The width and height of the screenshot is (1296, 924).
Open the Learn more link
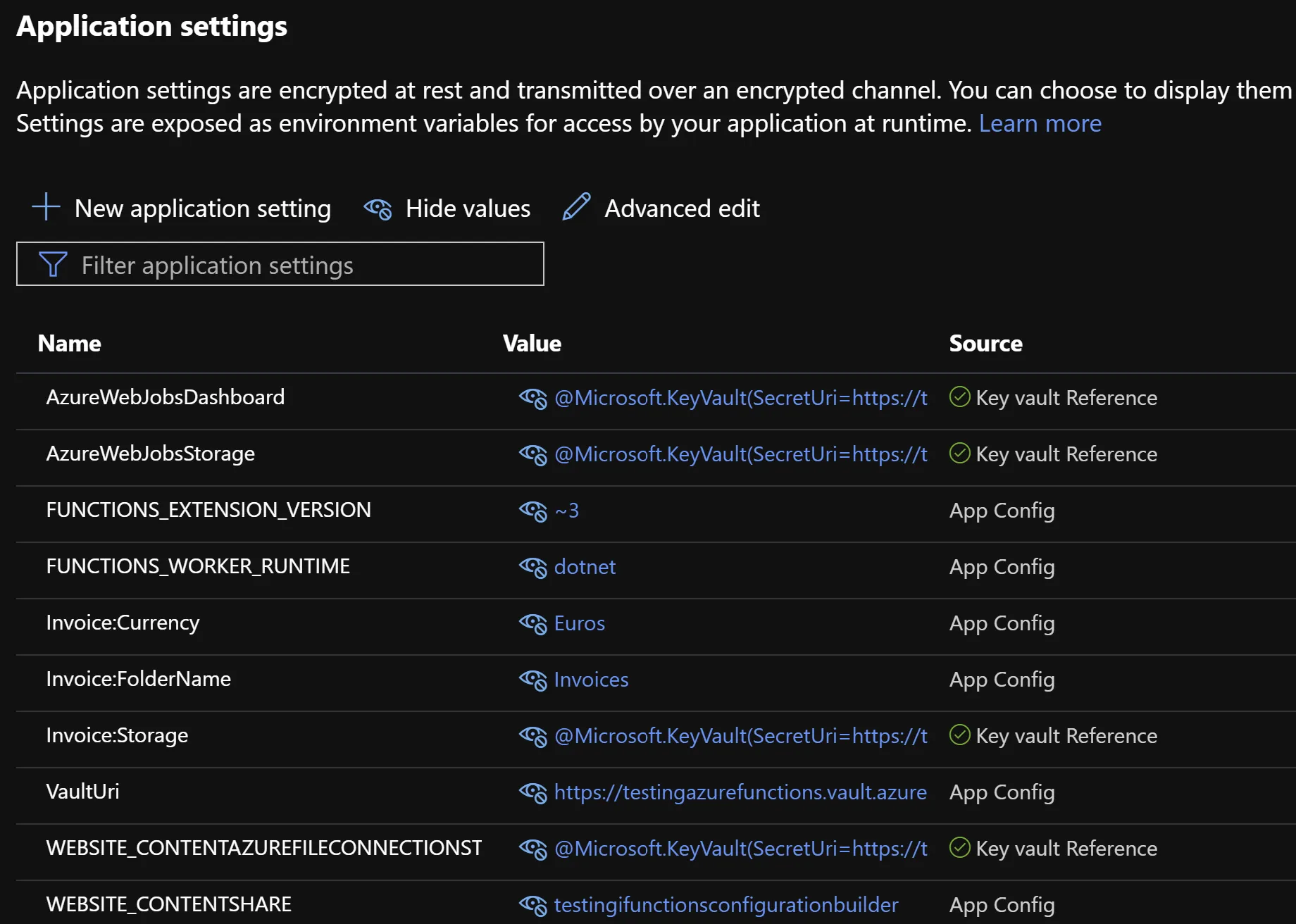click(1040, 123)
